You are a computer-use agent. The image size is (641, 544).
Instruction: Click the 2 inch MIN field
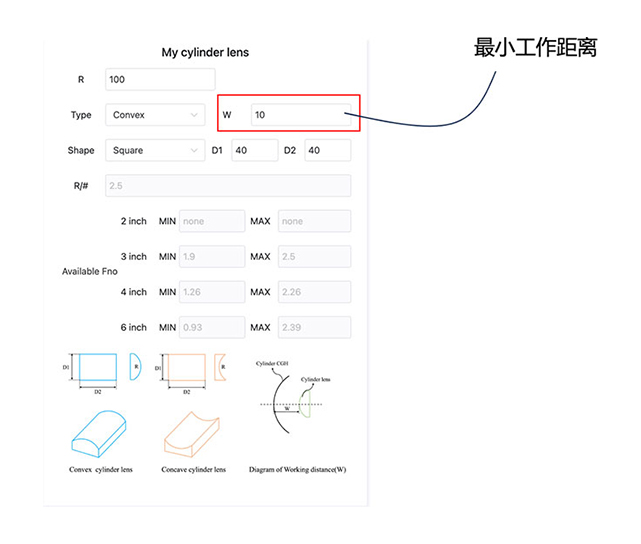coord(211,222)
